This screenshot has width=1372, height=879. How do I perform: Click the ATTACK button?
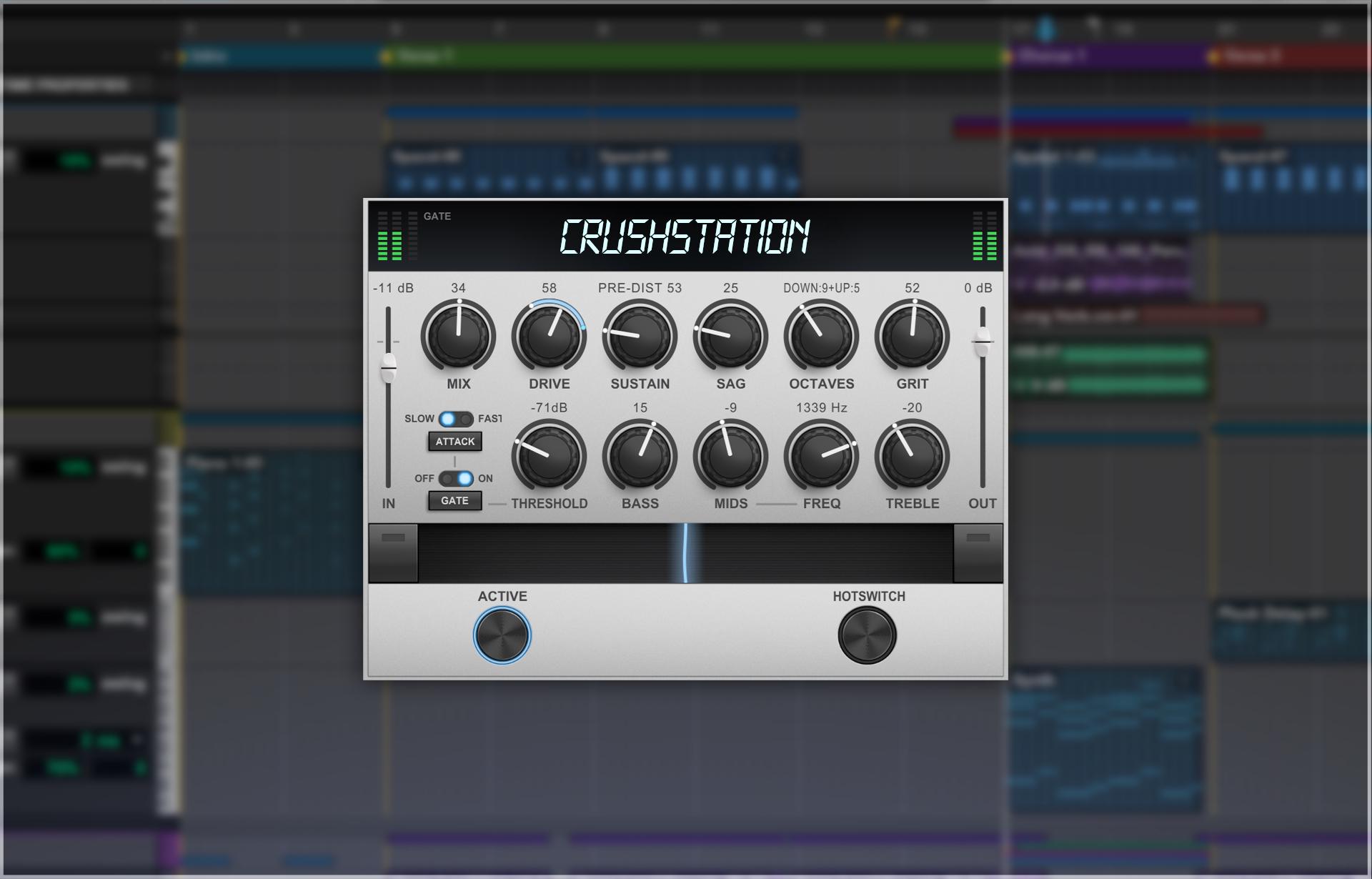click(455, 442)
